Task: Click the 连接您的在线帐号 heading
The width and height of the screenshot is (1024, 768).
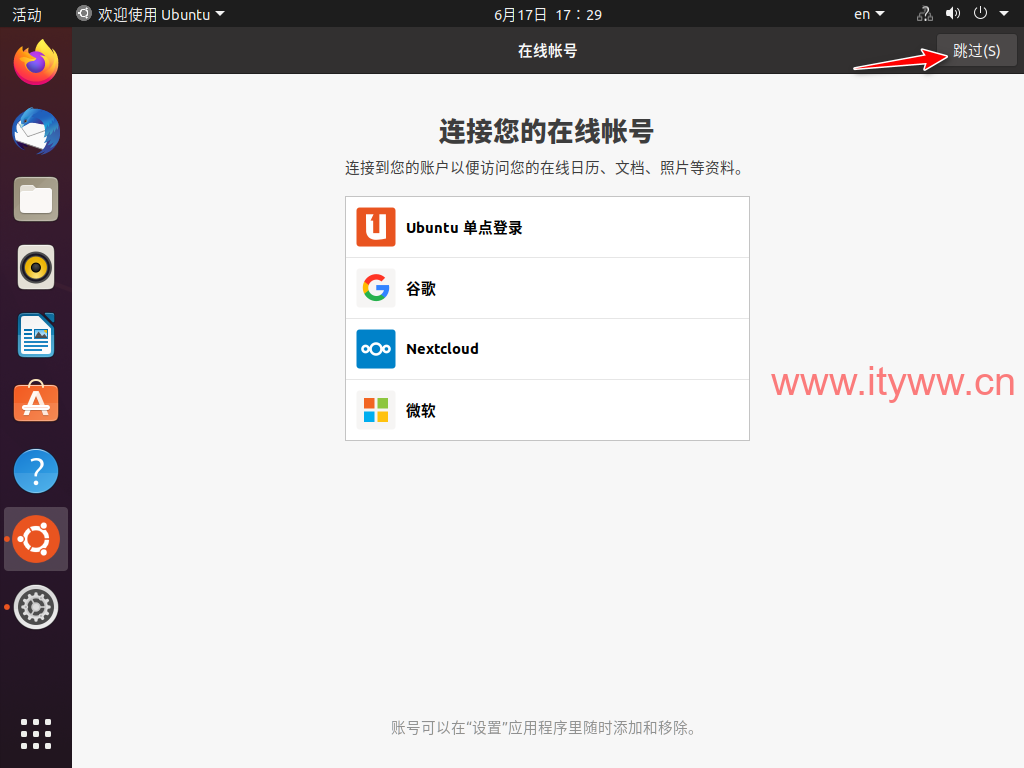Action: [547, 131]
